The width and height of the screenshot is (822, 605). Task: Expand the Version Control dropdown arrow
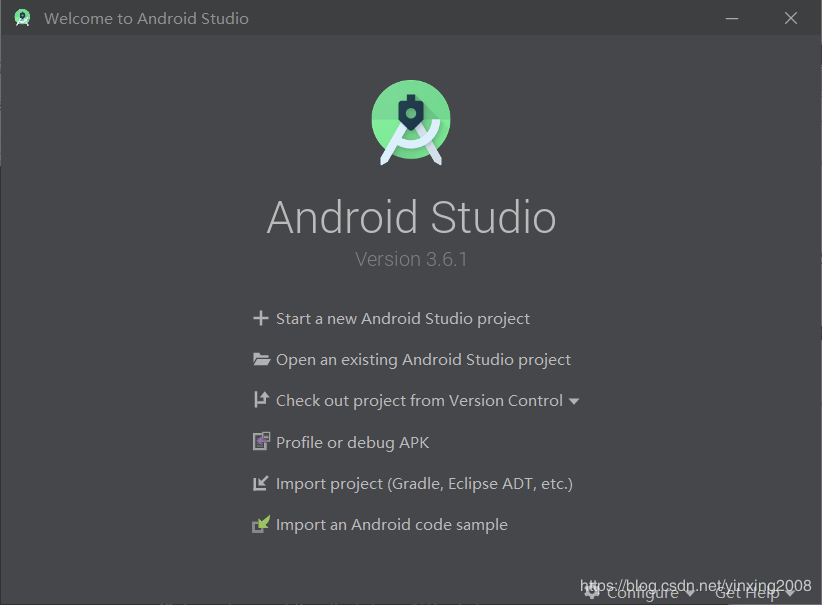[574, 401]
